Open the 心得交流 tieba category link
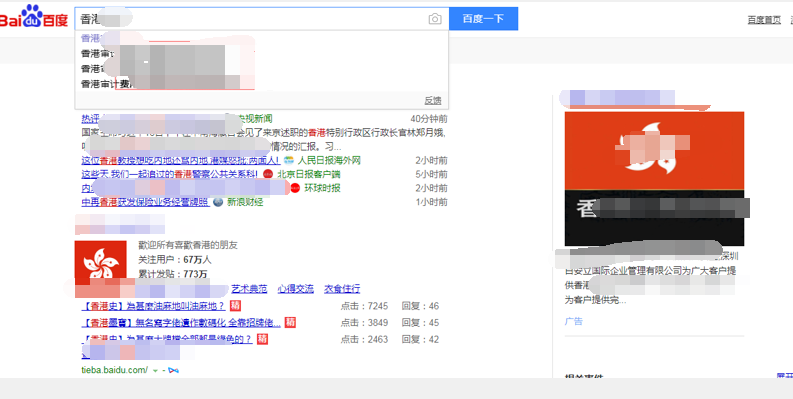This screenshot has width=793, height=399. coord(295,289)
